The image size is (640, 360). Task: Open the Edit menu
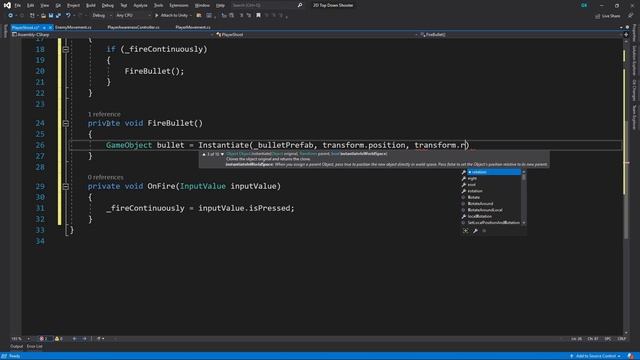tap(31, 5)
